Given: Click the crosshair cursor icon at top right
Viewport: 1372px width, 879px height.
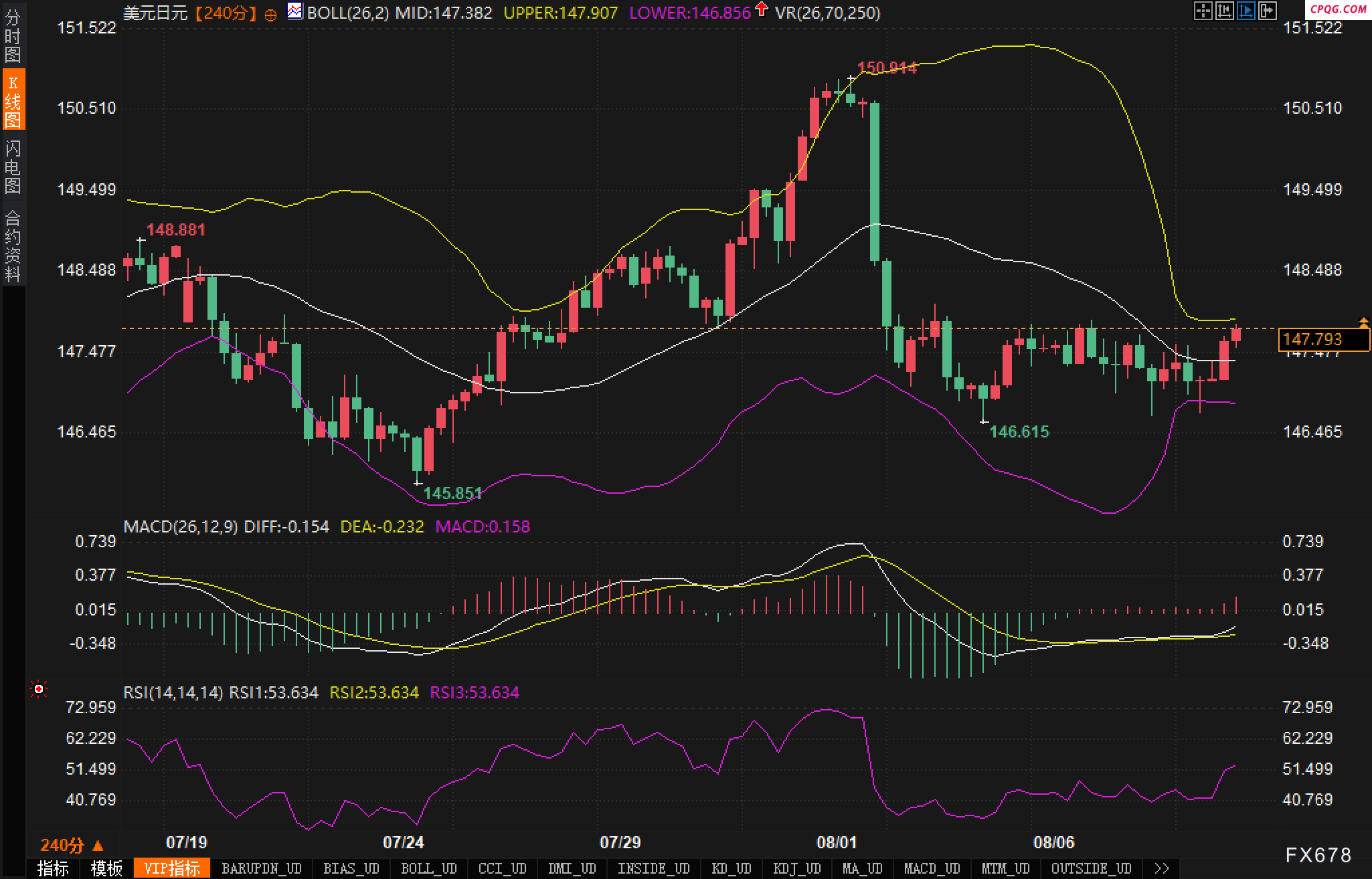Looking at the screenshot, I should pos(1203,11).
